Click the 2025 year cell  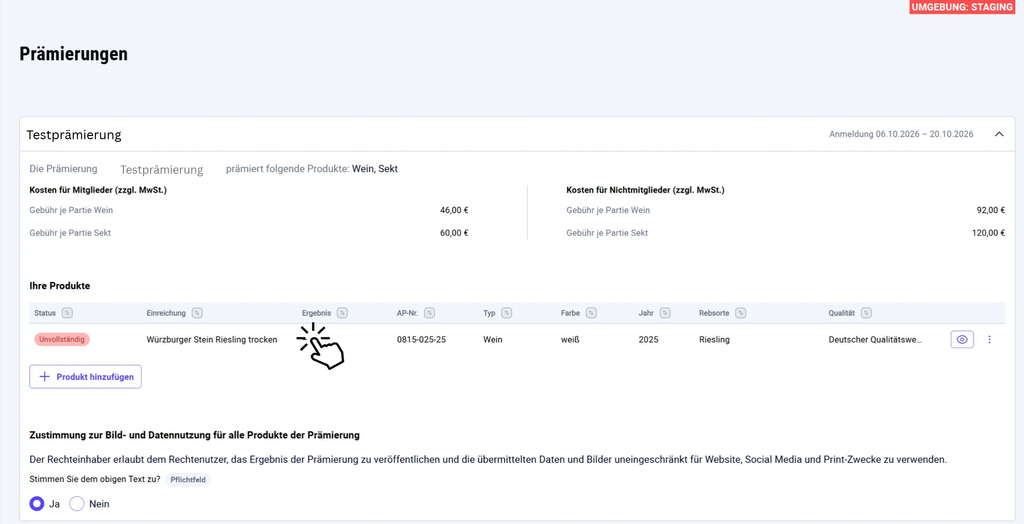click(x=648, y=340)
